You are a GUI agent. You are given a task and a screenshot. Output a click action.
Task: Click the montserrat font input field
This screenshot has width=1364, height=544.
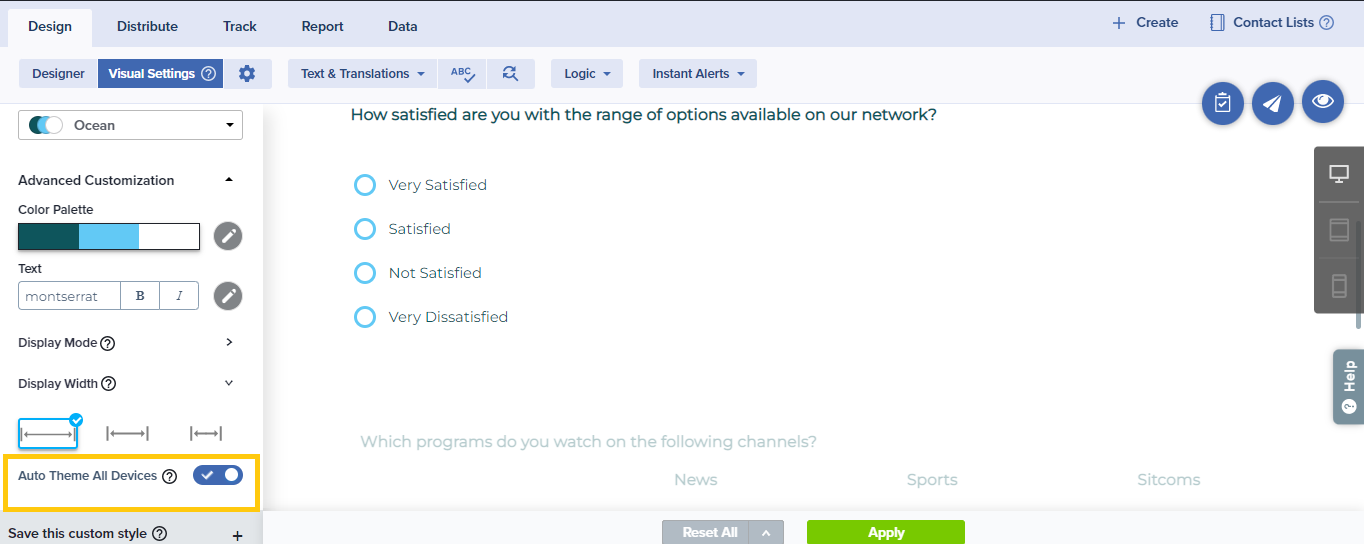coord(69,296)
